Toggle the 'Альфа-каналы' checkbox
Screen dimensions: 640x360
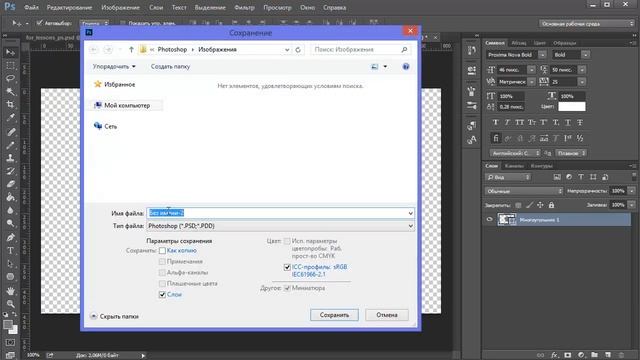pyautogui.click(x=162, y=272)
